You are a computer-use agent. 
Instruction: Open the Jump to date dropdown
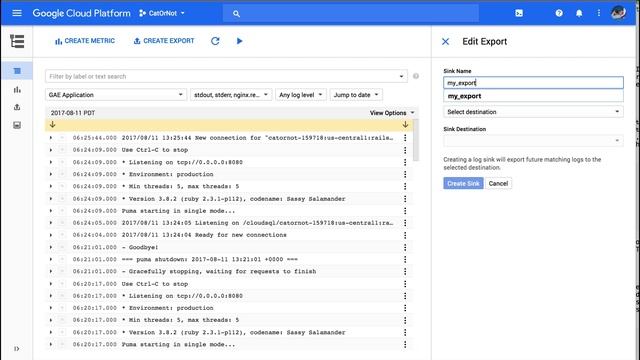(x=356, y=95)
